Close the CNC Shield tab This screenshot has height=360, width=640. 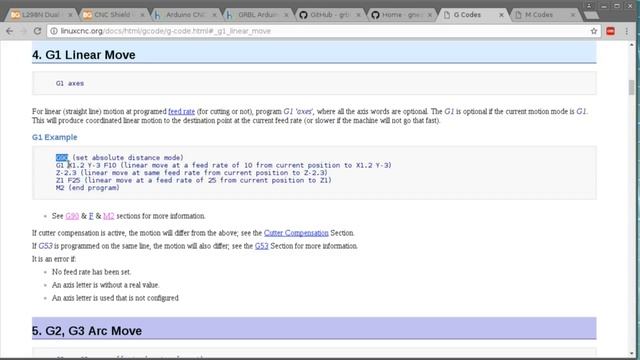[142, 15]
